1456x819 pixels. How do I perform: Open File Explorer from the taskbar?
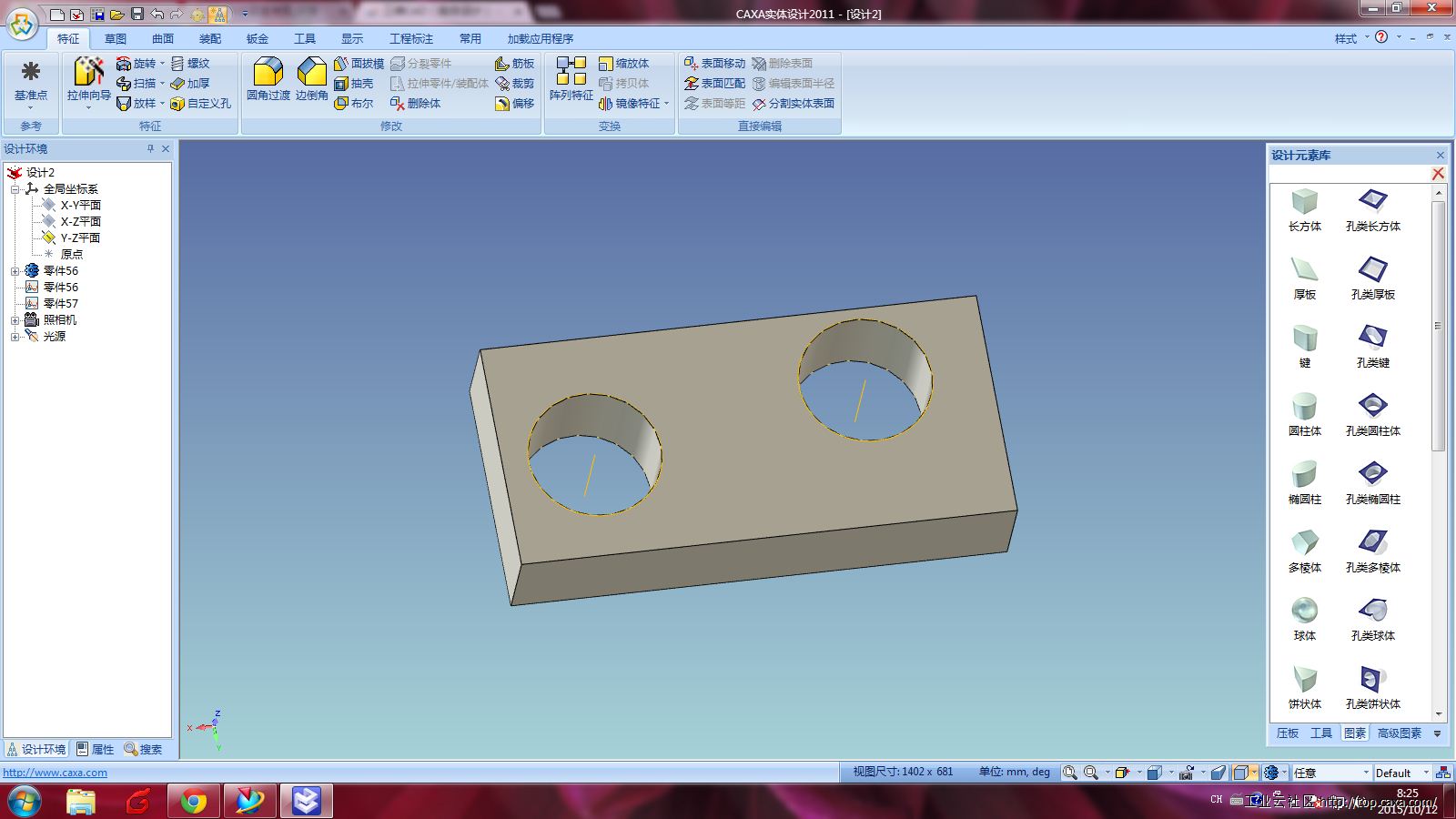pos(80,801)
